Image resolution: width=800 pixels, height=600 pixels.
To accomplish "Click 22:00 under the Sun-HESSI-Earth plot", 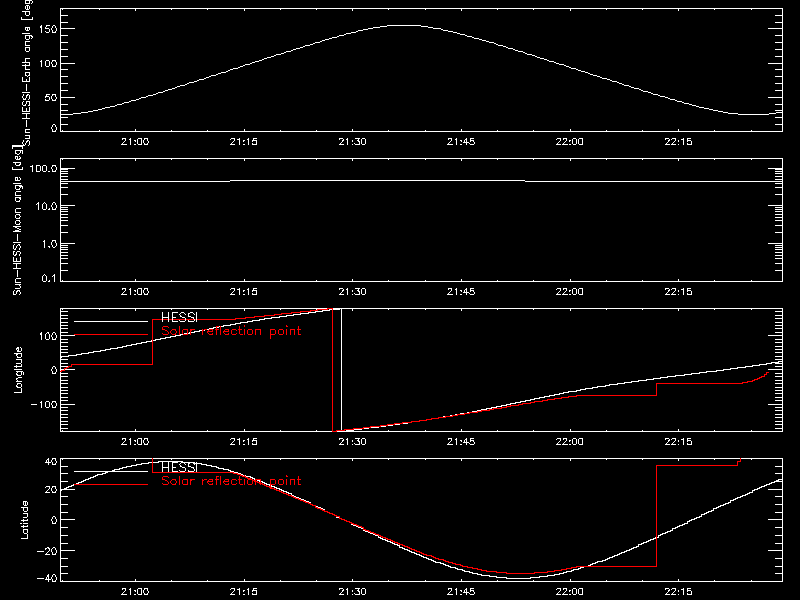I will [570, 142].
